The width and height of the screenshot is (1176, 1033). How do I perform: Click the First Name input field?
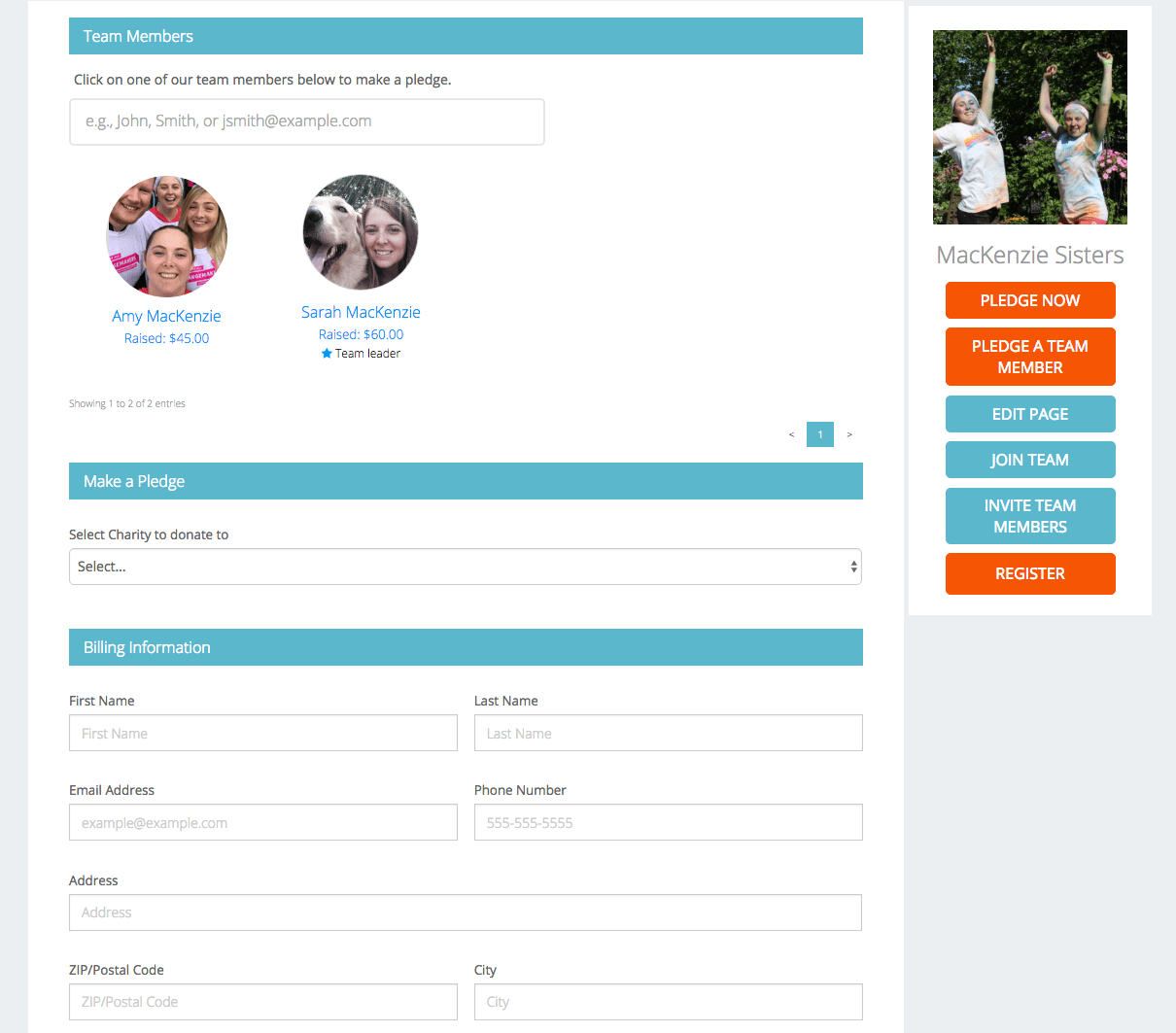(x=262, y=734)
